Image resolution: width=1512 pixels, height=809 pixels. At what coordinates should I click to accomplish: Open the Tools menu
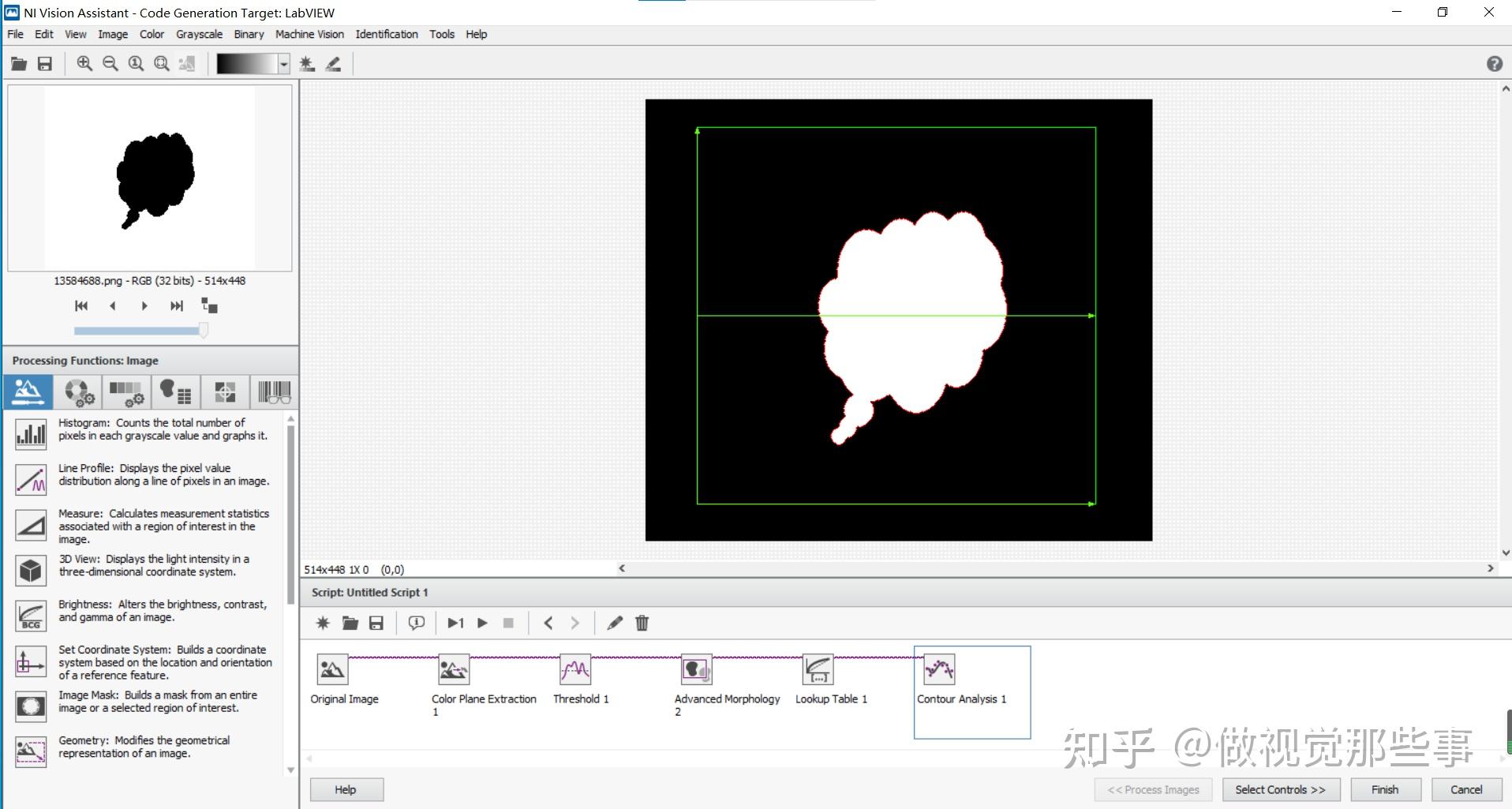point(442,34)
